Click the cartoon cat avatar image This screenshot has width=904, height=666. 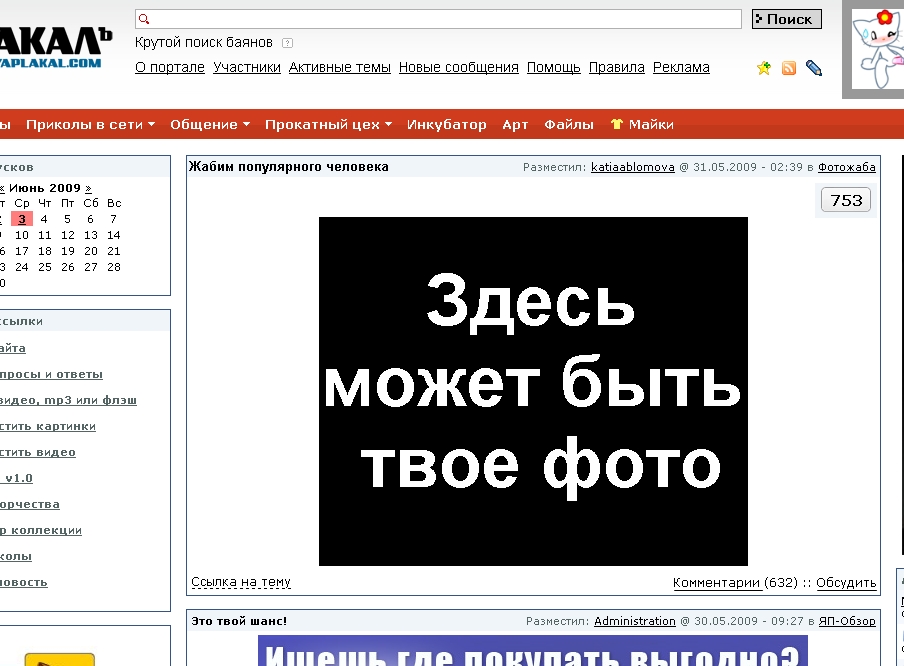pos(877,49)
